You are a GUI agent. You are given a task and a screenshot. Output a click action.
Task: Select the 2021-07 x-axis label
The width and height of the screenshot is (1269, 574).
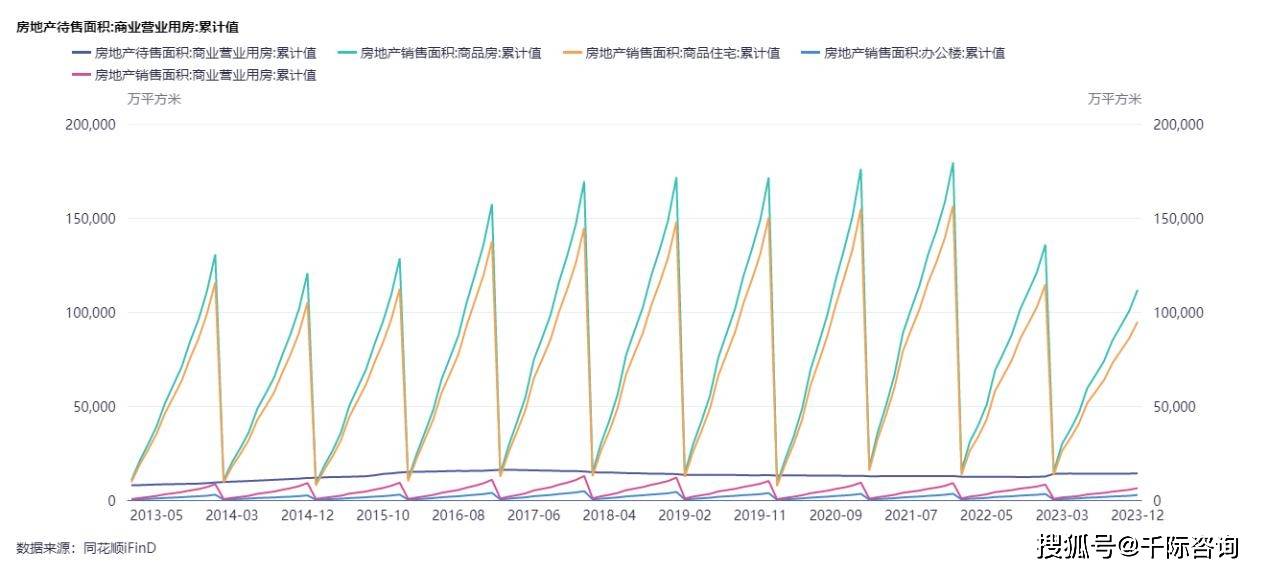click(914, 515)
